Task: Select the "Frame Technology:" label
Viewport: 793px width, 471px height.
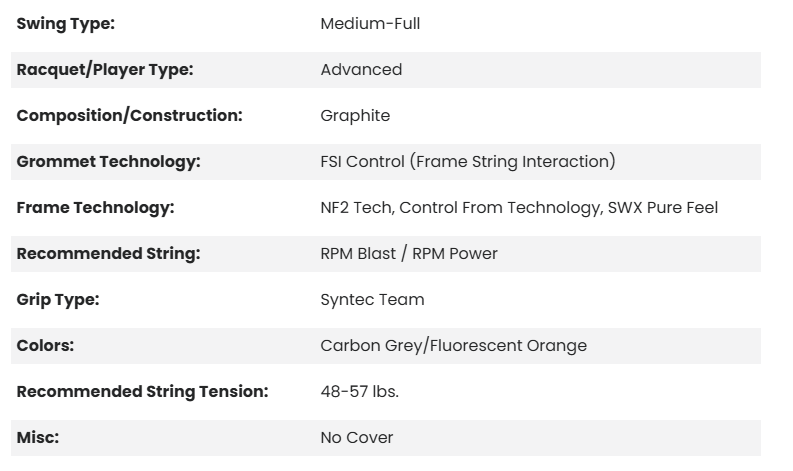Action: [95, 208]
